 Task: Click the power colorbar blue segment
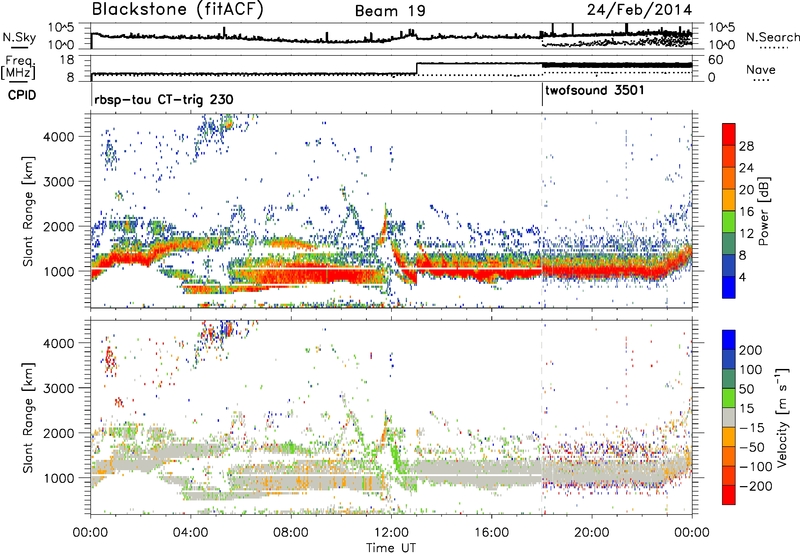coord(729,288)
